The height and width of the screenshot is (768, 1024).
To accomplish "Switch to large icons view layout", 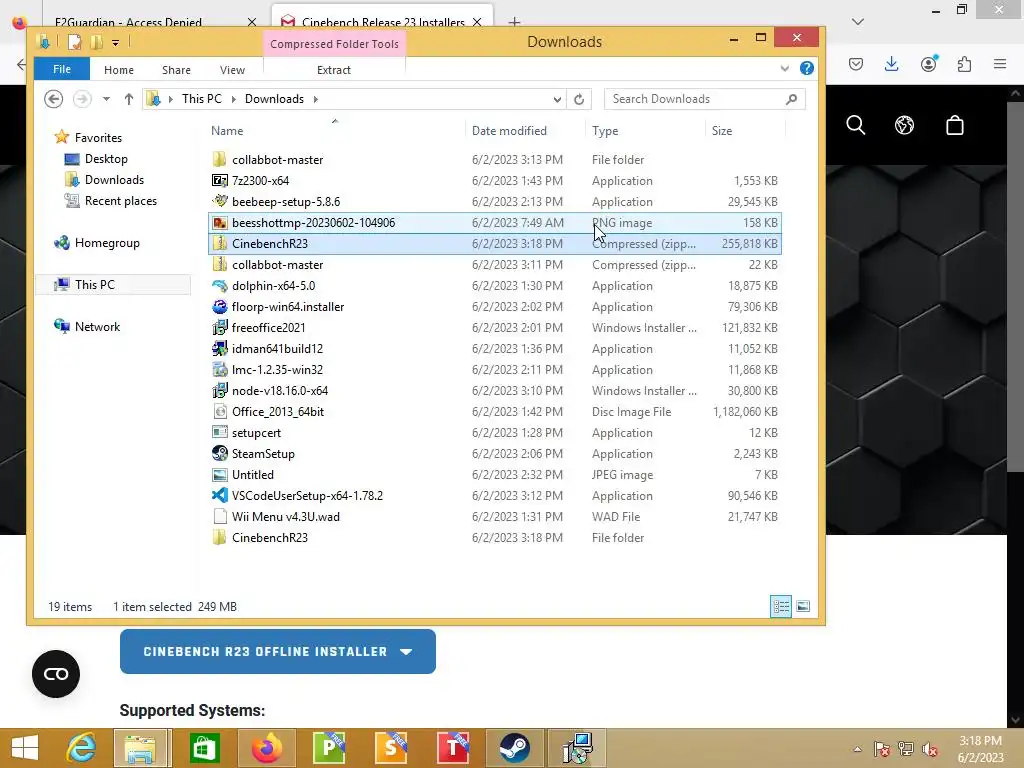I will [x=803, y=606].
